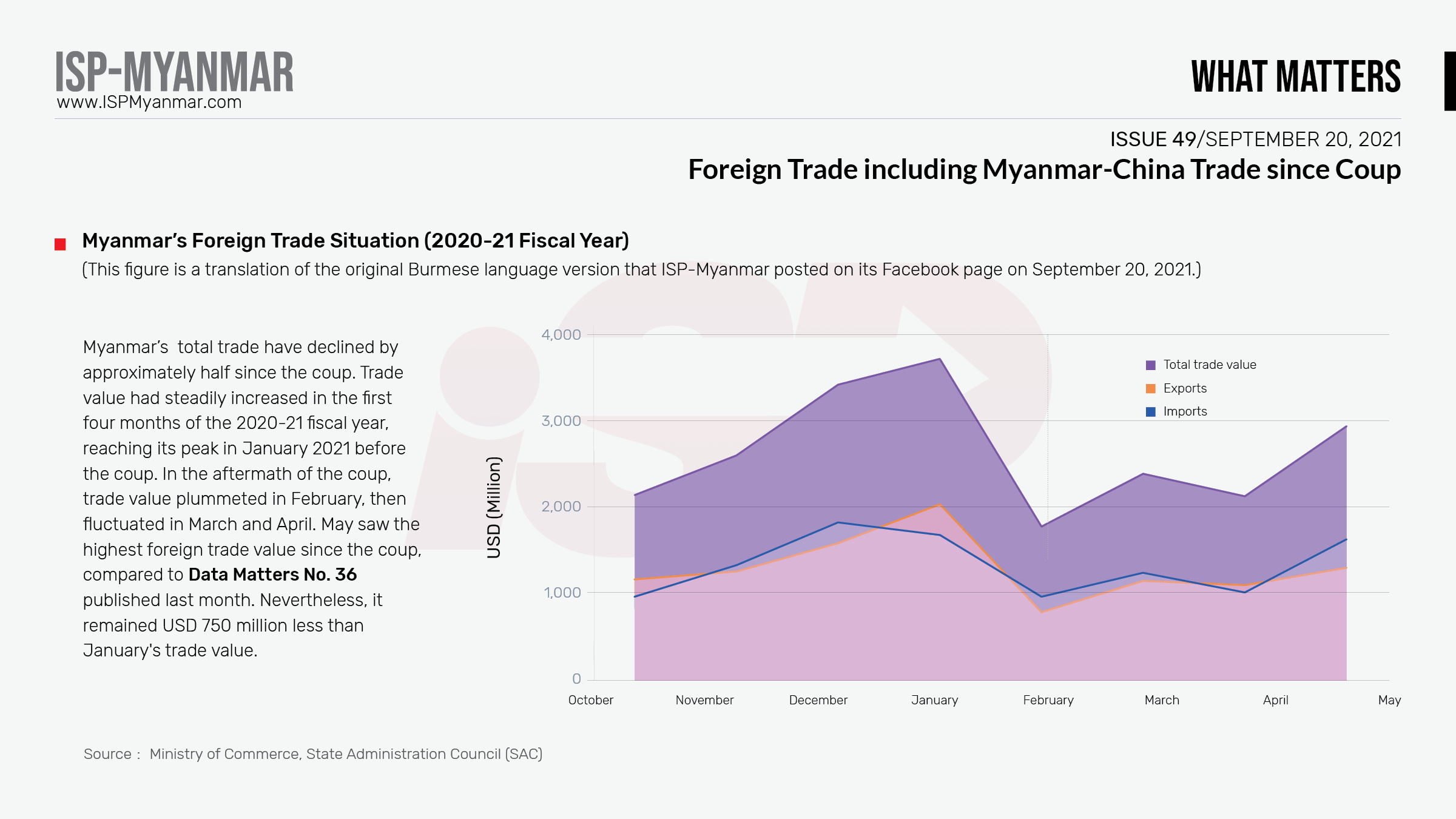Viewport: 1456px width, 819px height.
Task: Click the January label on the x-axis
Action: click(934, 700)
